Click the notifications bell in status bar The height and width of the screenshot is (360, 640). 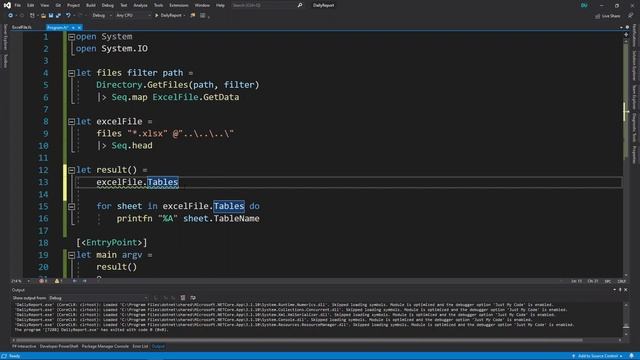pyautogui.click(x=632, y=356)
